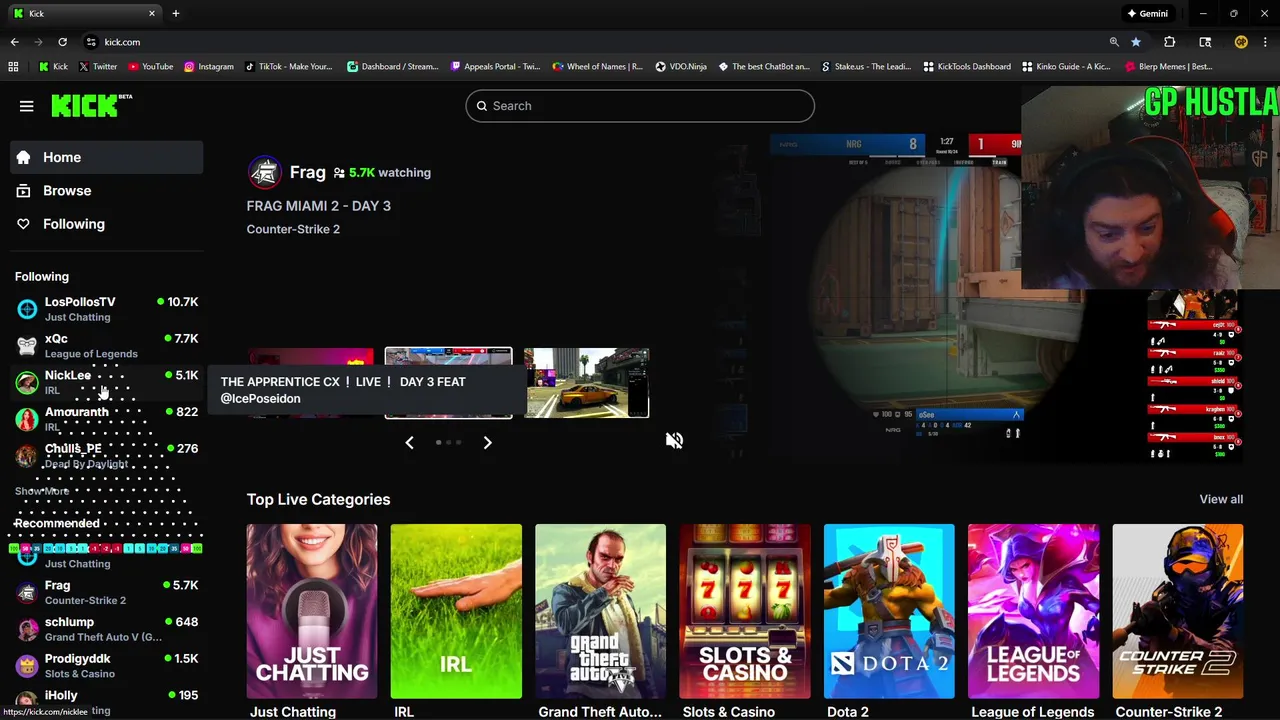Open Frag channel name in featured banner
The width and height of the screenshot is (1280, 720).
tap(307, 172)
